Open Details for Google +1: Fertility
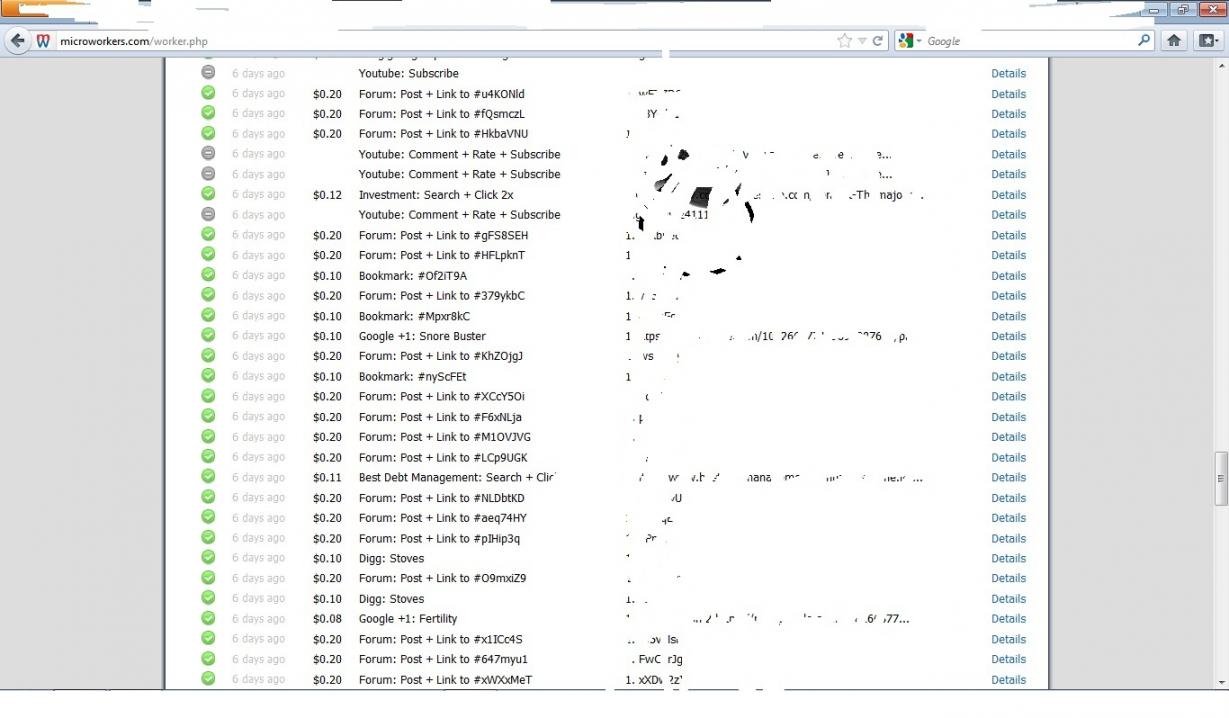The width and height of the screenshot is (1229, 718). (x=1008, y=619)
